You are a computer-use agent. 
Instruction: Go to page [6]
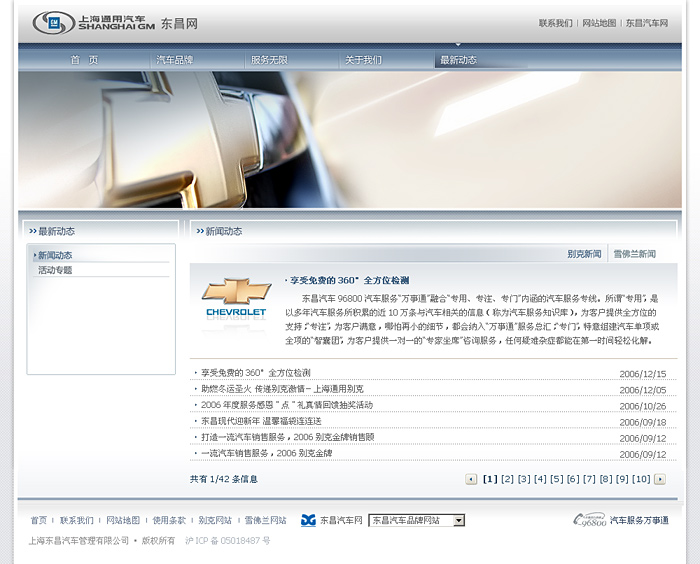click(573, 479)
